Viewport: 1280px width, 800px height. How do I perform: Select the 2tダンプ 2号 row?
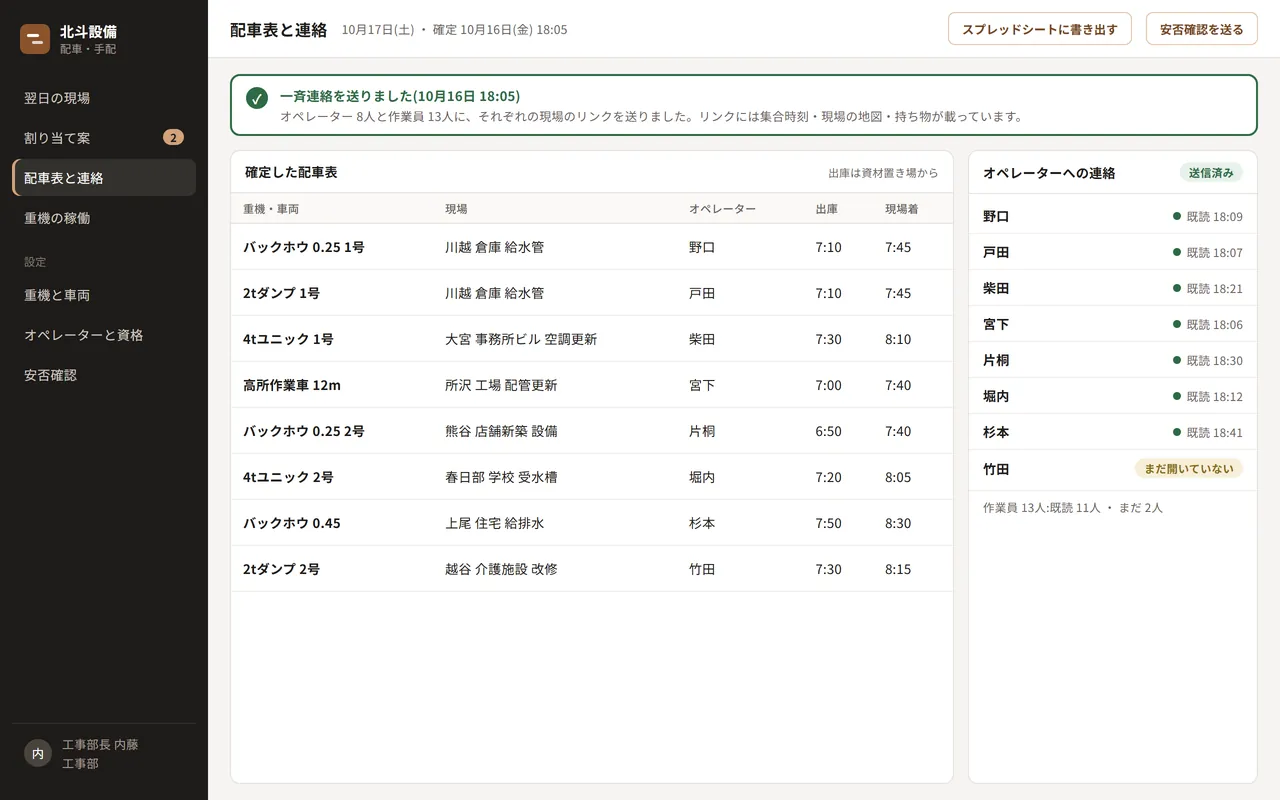(592, 569)
